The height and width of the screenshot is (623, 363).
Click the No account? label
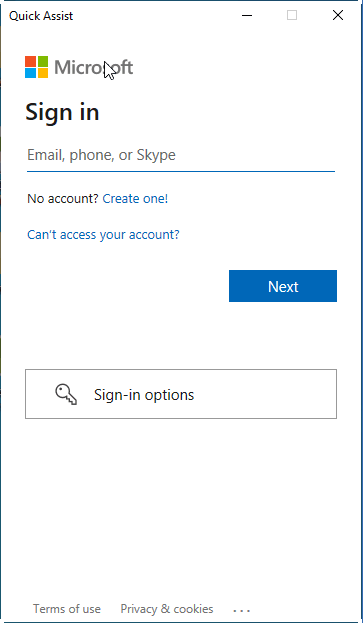tap(62, 198)
